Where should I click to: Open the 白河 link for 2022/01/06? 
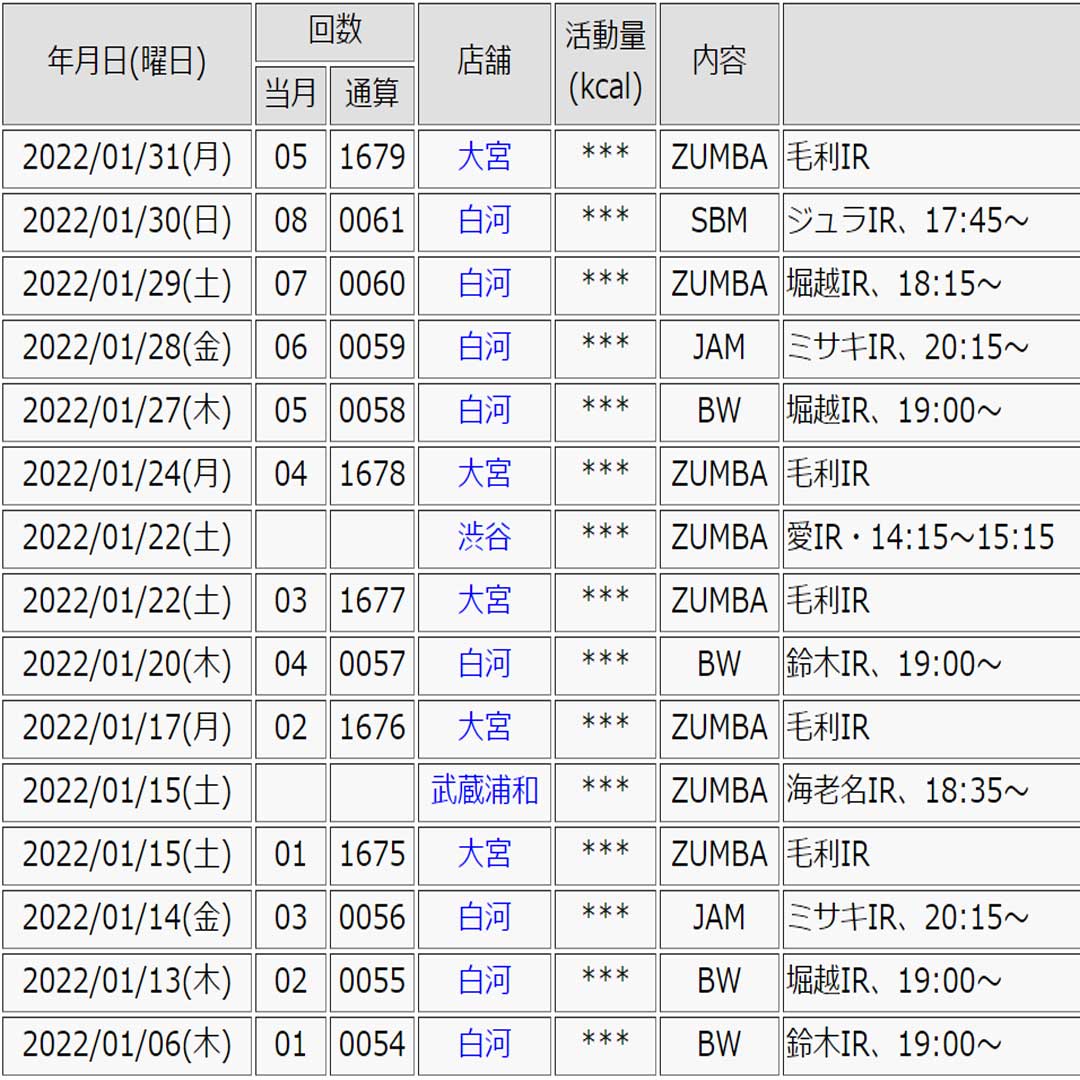484,1044
